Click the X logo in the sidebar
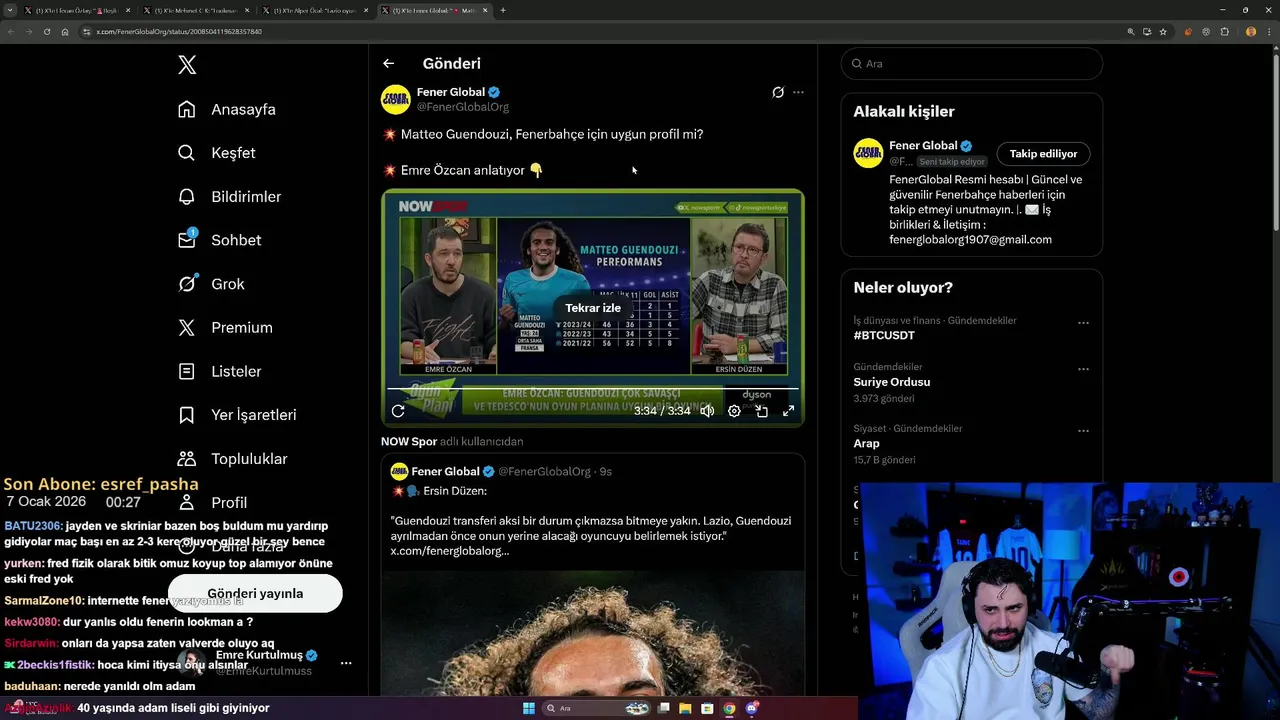Viewport: 1280px width, 720px height. point(187,65)
